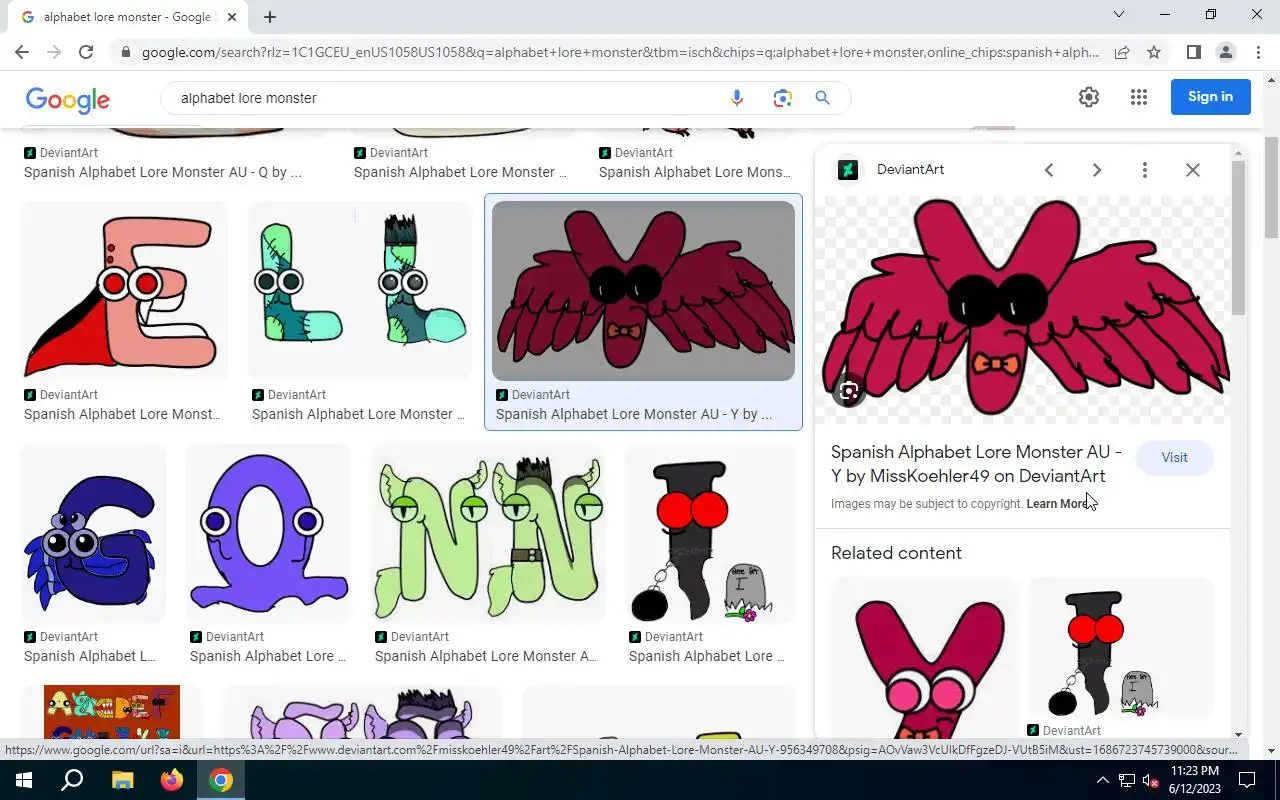The image size is (1280, 800).
Task: Start voice search with the microphone icon
Action: pyautogui.click(x=737, y=98)
